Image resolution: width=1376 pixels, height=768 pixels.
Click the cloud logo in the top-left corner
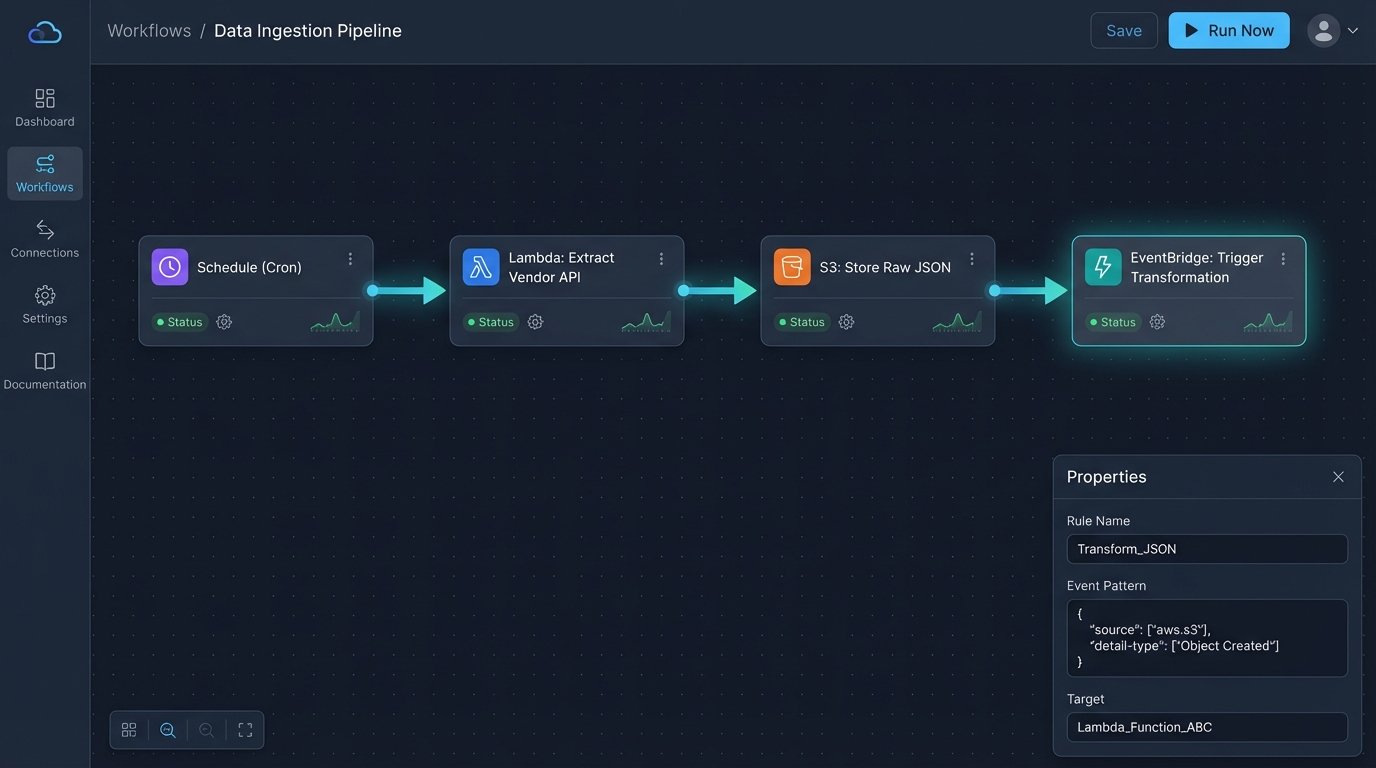(x=44, y=30)
